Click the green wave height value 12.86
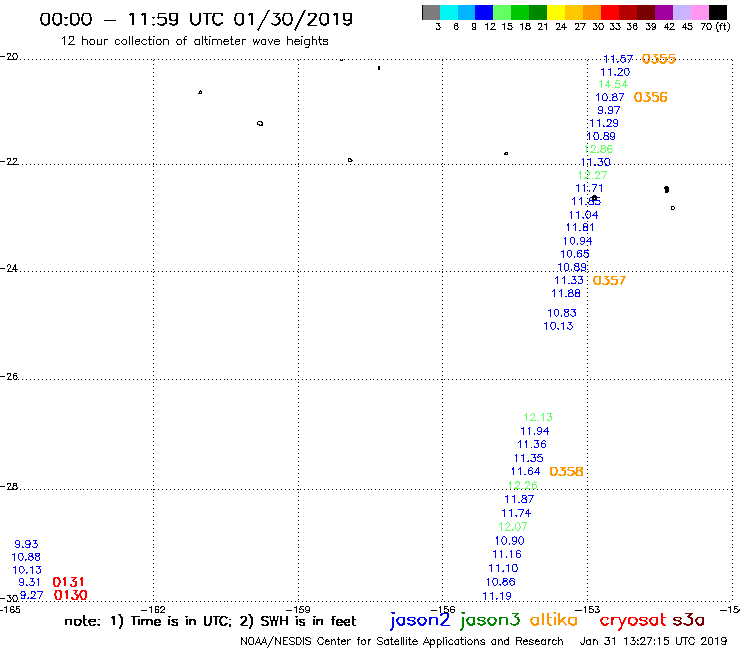Image resolution: width=740 pixels, height=650 pixels. 598,149
